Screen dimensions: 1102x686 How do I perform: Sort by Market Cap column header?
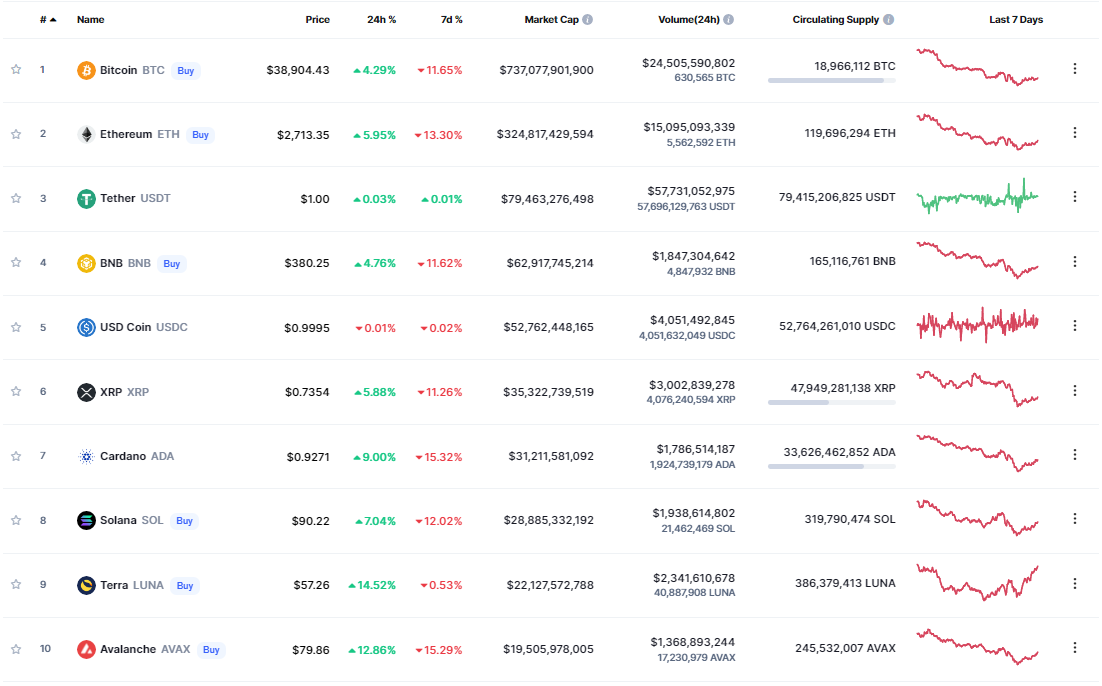552,20
